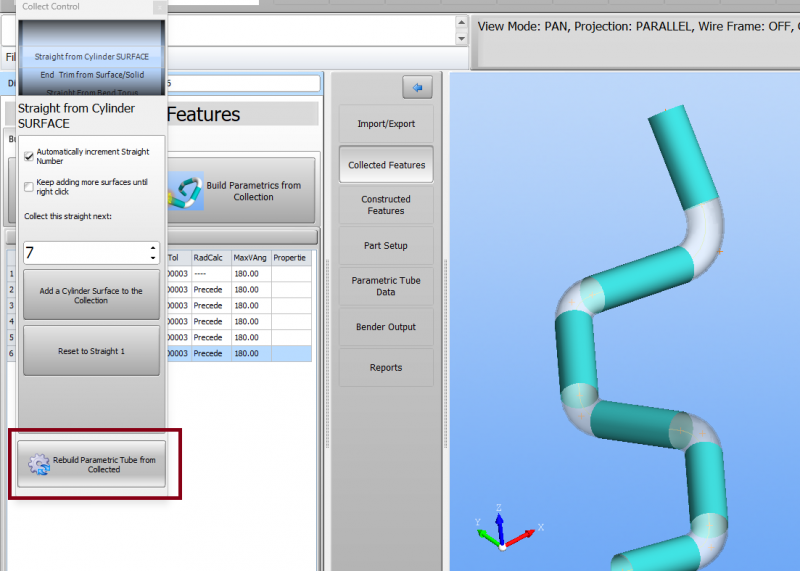This screenshot has width=800, height=571.
Task: Open the Reports menu
Action: click(386, 367)
